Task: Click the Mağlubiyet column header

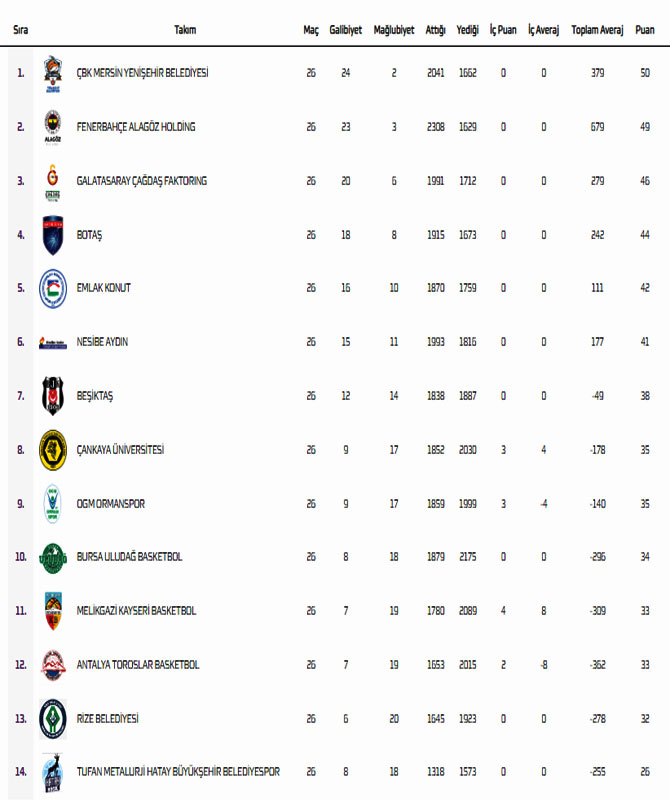Action: point(394,30)
